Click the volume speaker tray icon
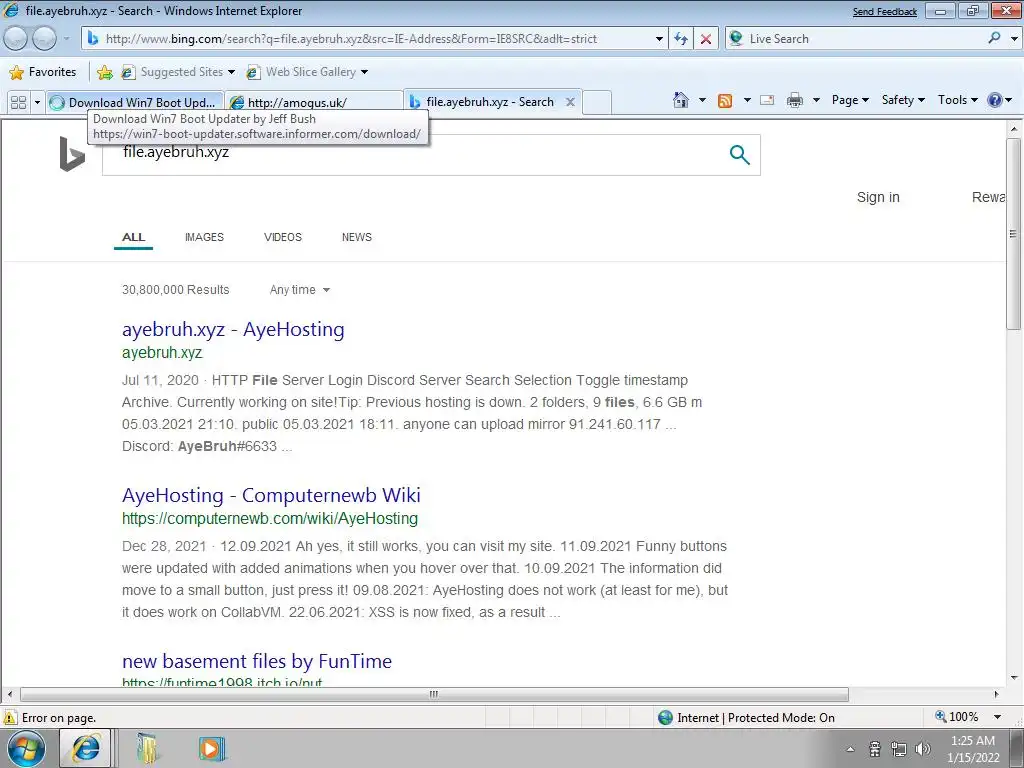 coord(923,748)
